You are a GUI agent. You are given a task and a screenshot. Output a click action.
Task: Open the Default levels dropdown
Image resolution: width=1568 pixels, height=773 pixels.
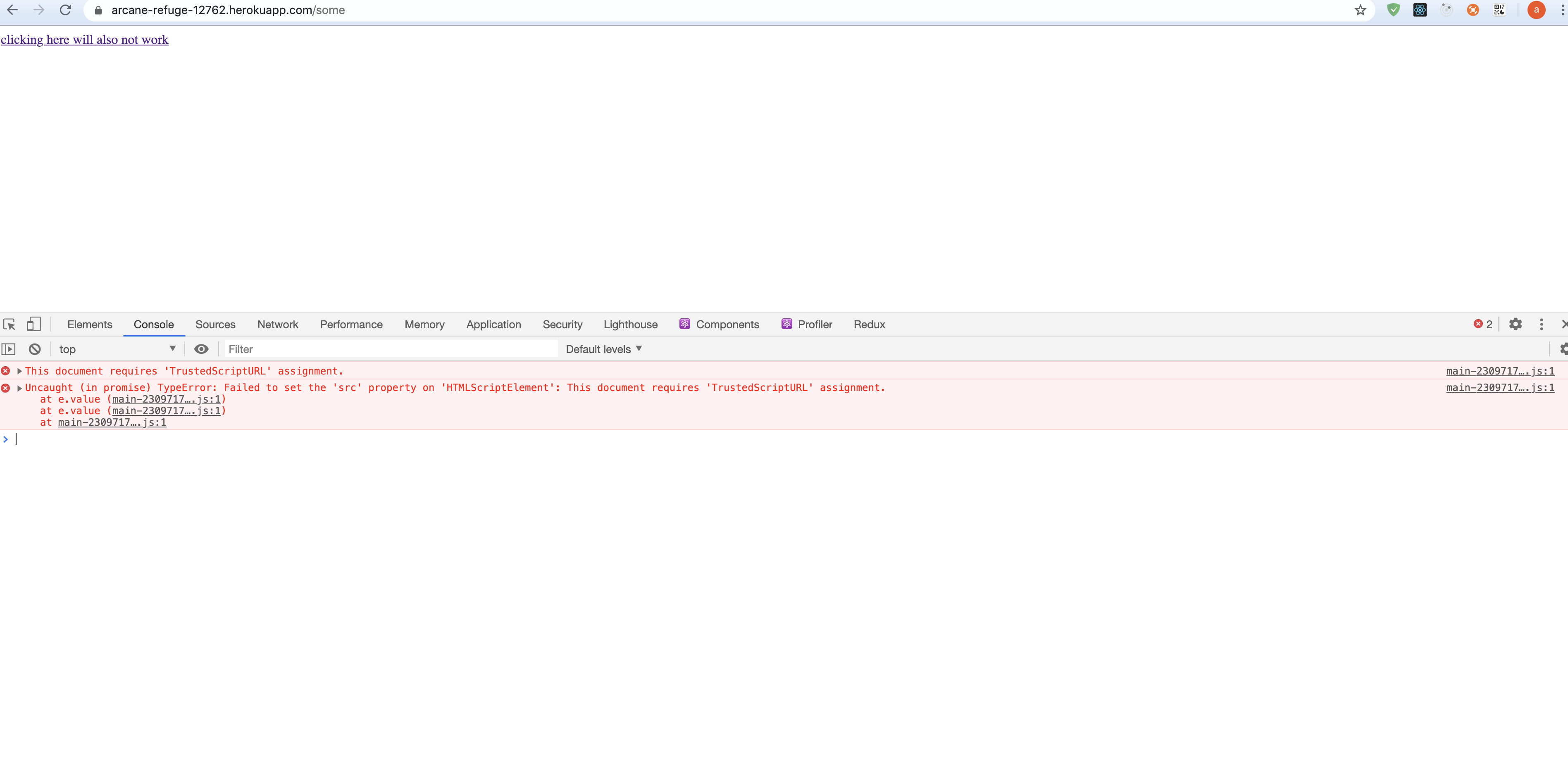[x=603, y=349]
